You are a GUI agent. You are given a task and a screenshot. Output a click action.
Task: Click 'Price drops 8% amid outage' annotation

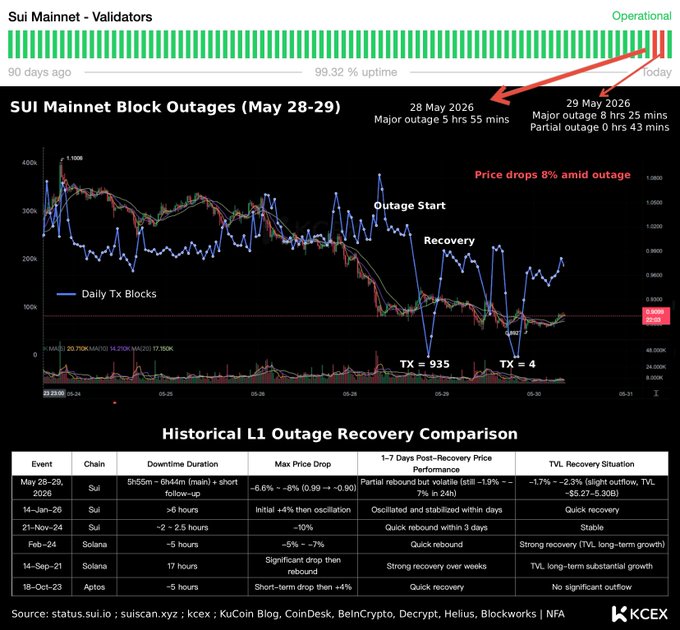tap(552, 175)
